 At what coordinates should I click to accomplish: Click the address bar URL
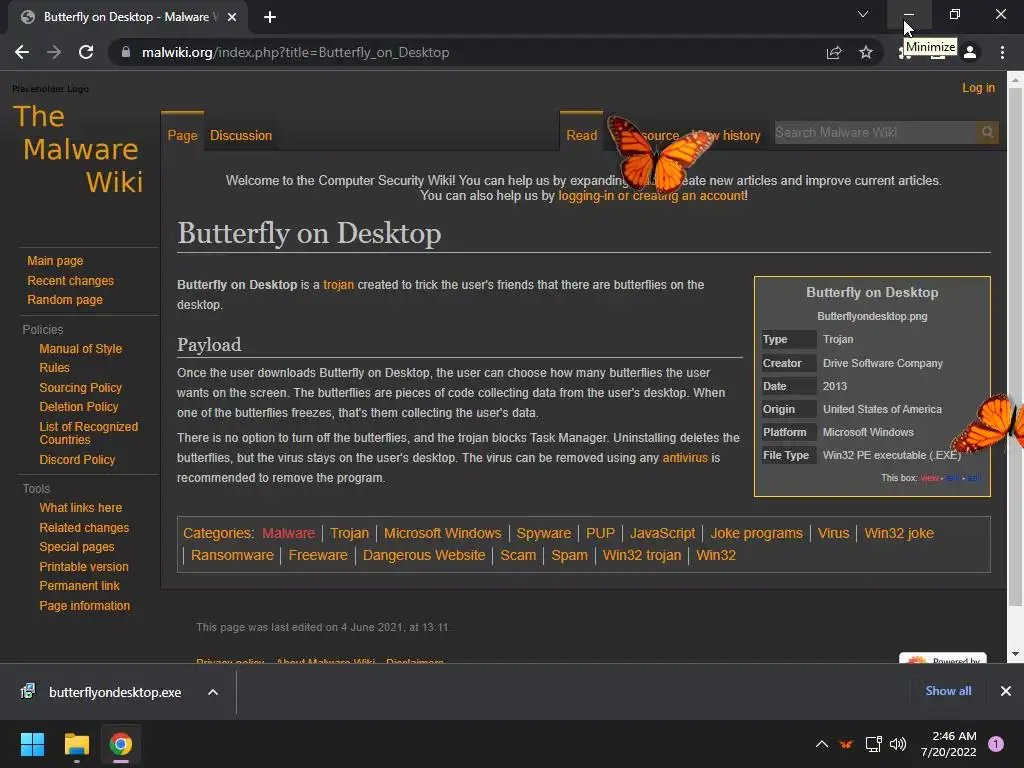295,52
